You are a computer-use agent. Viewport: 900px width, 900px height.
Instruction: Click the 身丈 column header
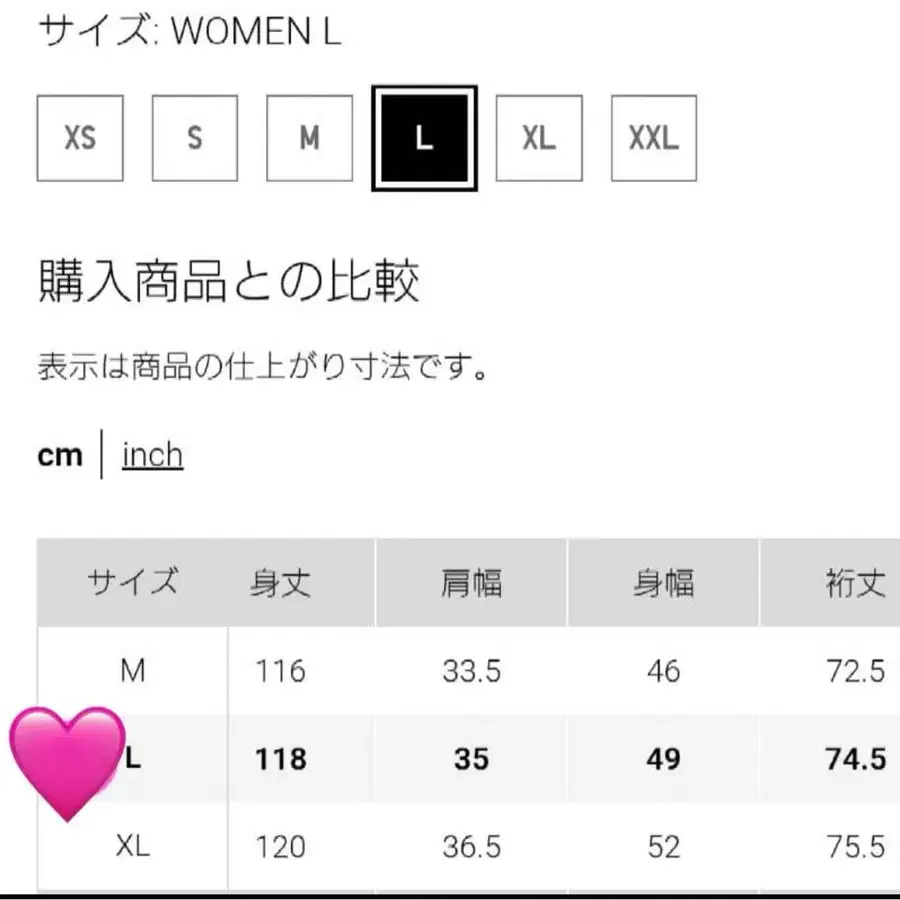(282, 581)
